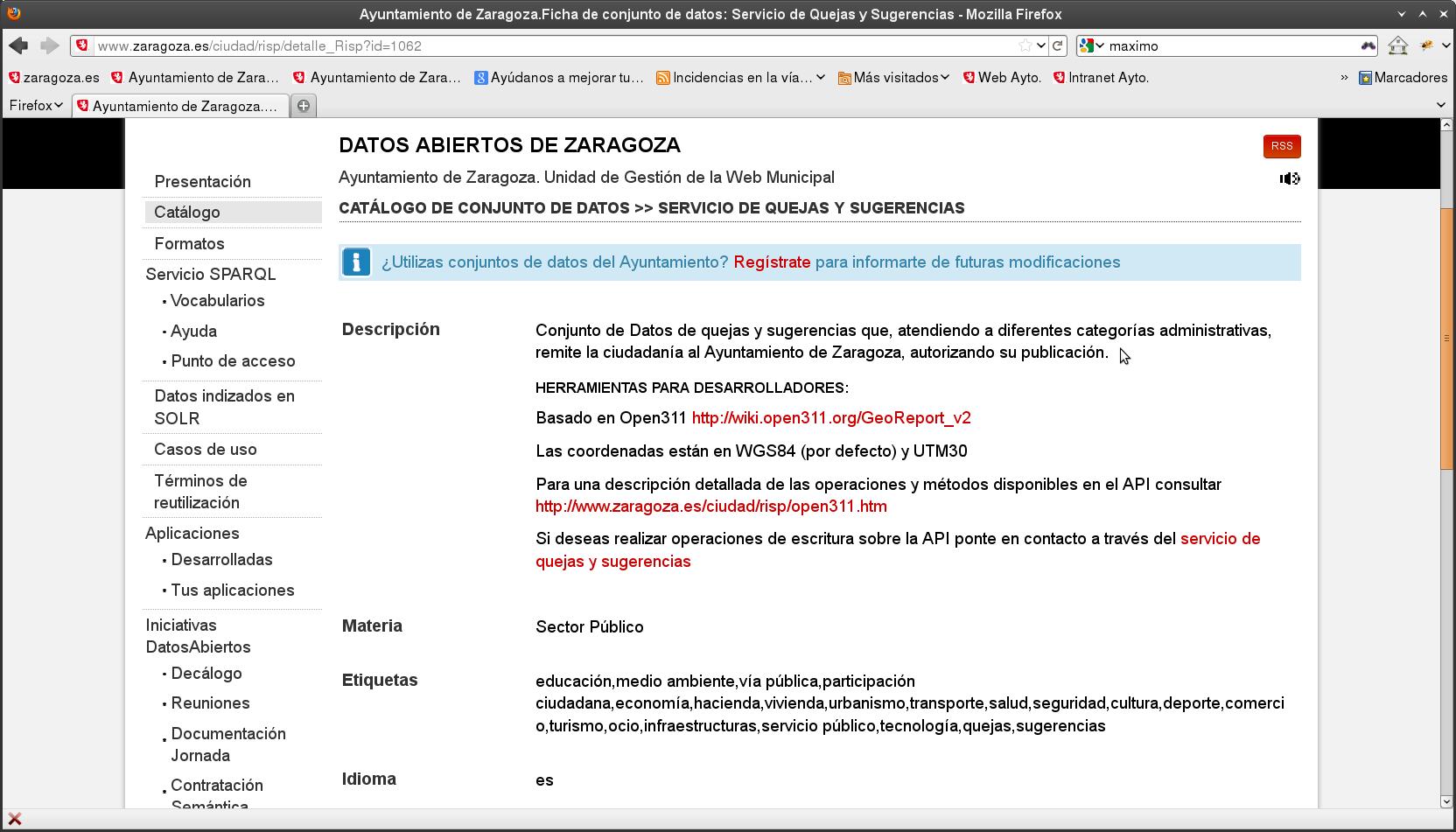
Task: Open the Marcadores bookmarks menu
Action: [x=1403, y=78]
